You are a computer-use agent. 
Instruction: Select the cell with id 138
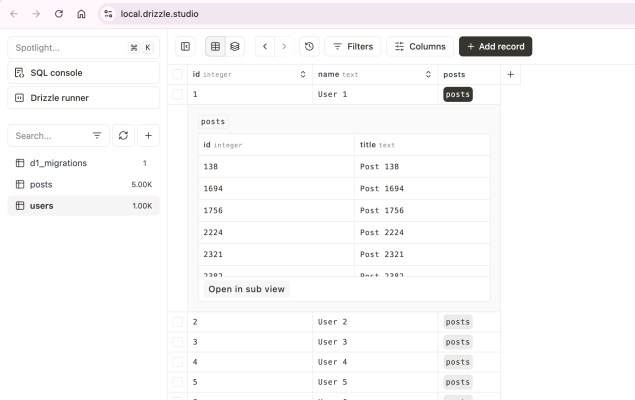pyautogui.click(x=277, y=167)
